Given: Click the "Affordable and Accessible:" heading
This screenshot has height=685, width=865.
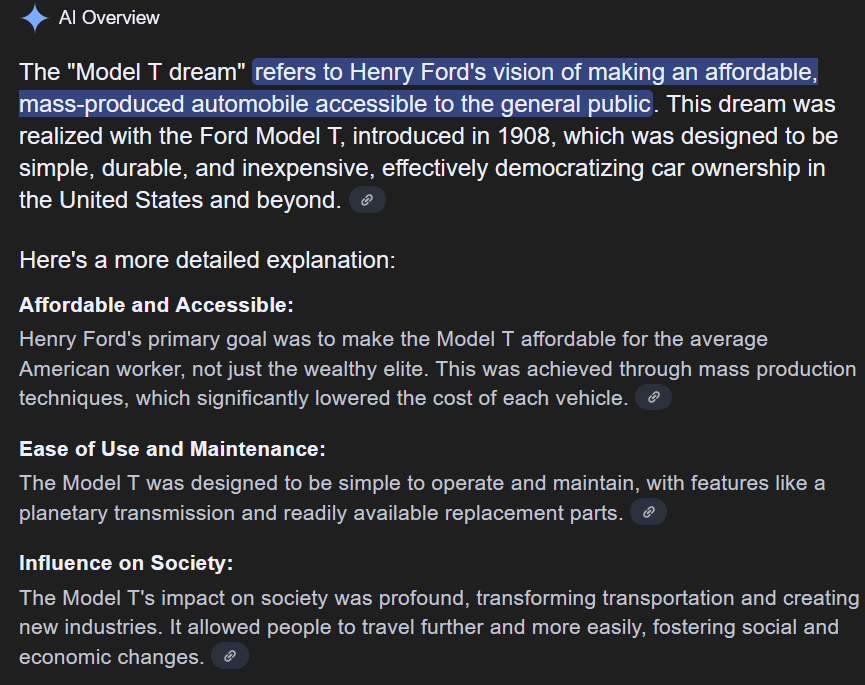Looking at the screenshot, I should coord(156,305).
